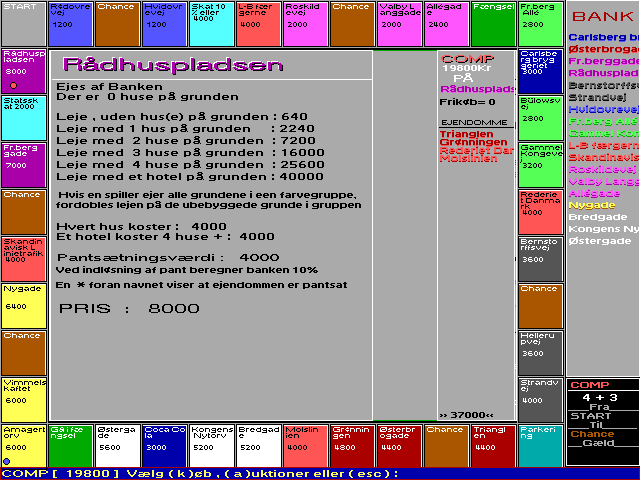Click the Gæld label in dice panel

(x=598, y=443)
